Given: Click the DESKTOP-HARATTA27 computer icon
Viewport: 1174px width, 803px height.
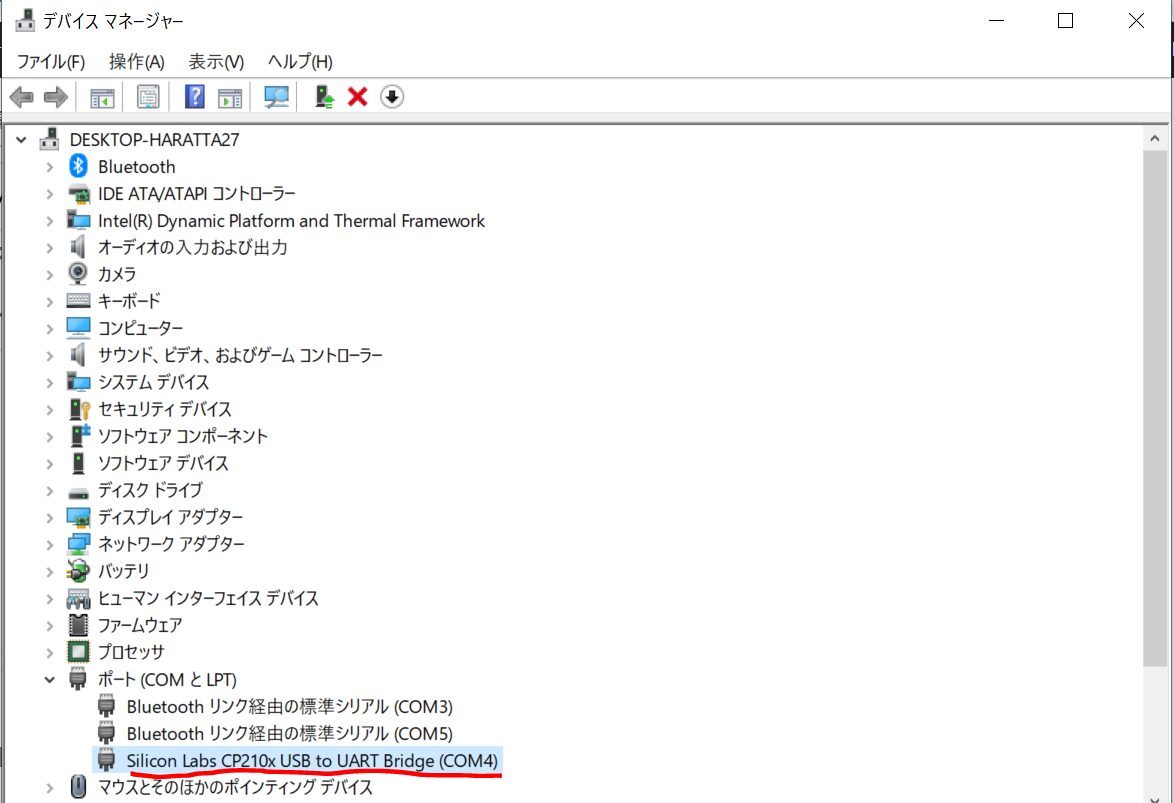Looking at the screenshot, I should click(x=49, y=139).
